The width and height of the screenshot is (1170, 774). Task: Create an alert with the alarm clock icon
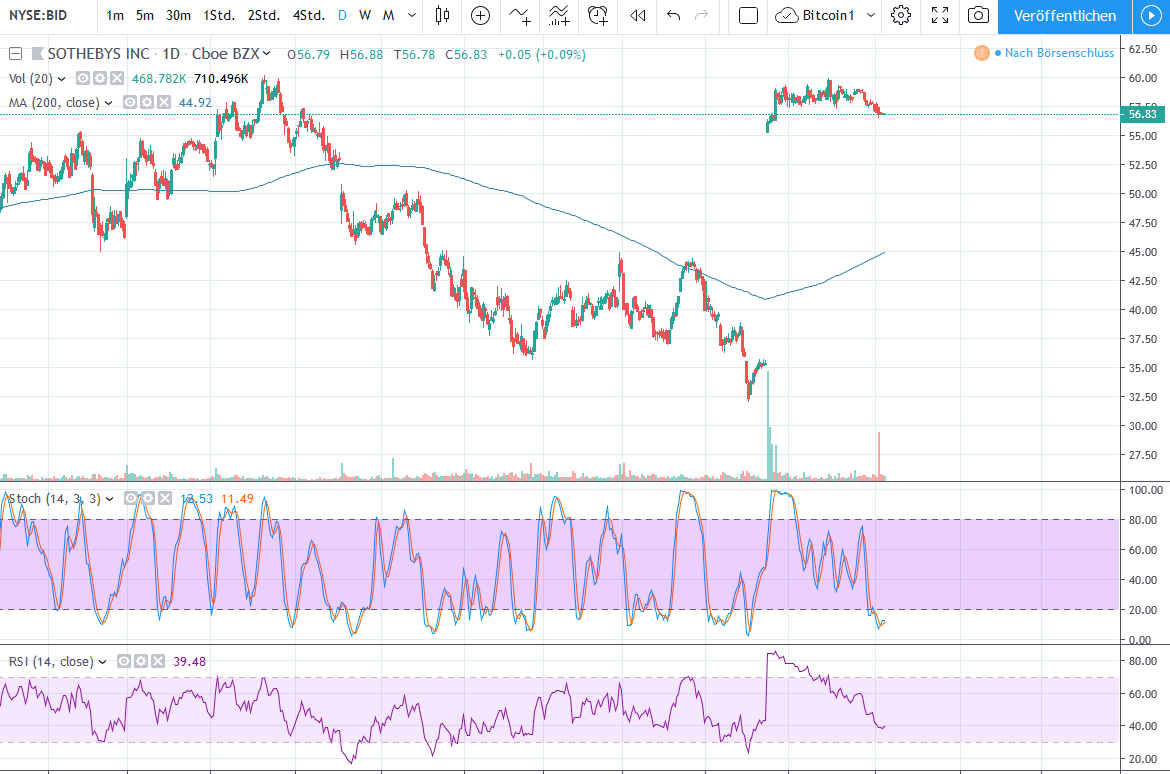pos(598,15)
